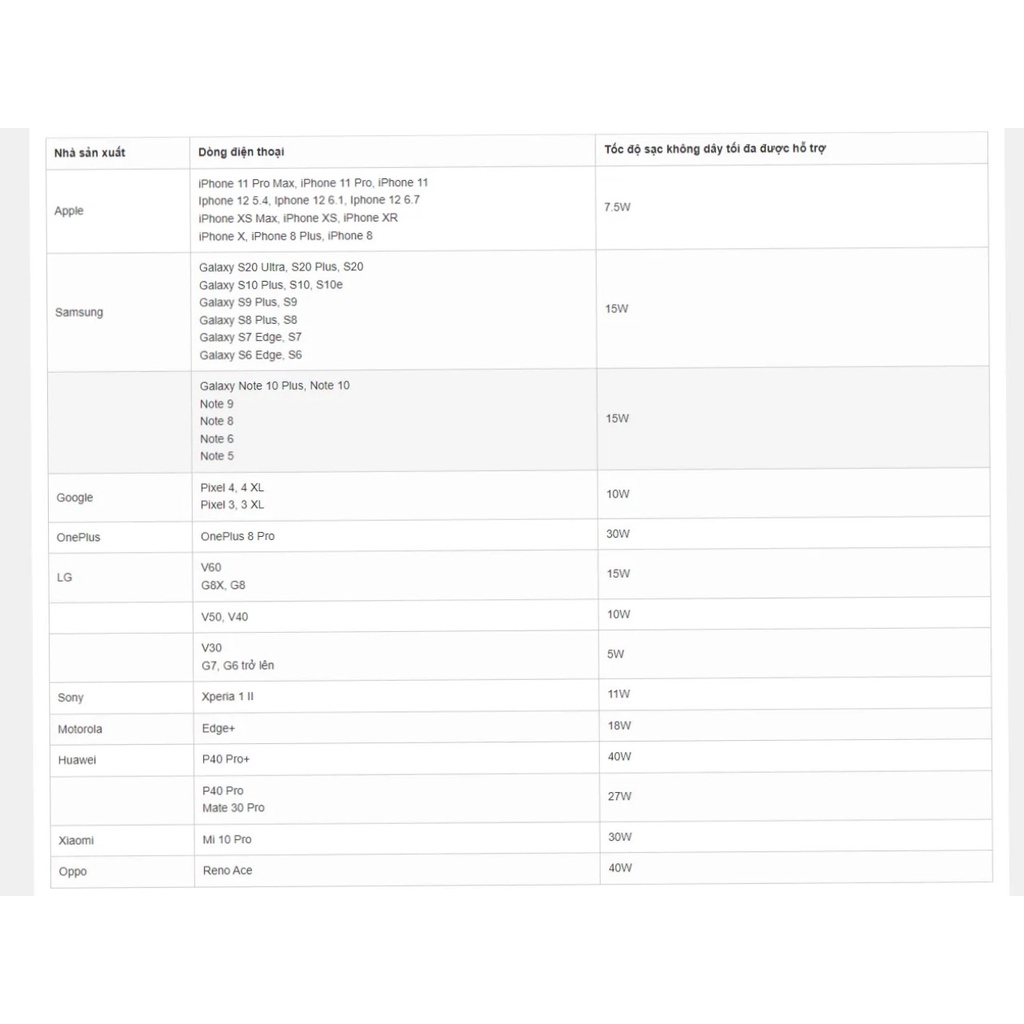Select the Motorola 'Edge+' cell
1024x1024 pixels.
click(396, 728)
